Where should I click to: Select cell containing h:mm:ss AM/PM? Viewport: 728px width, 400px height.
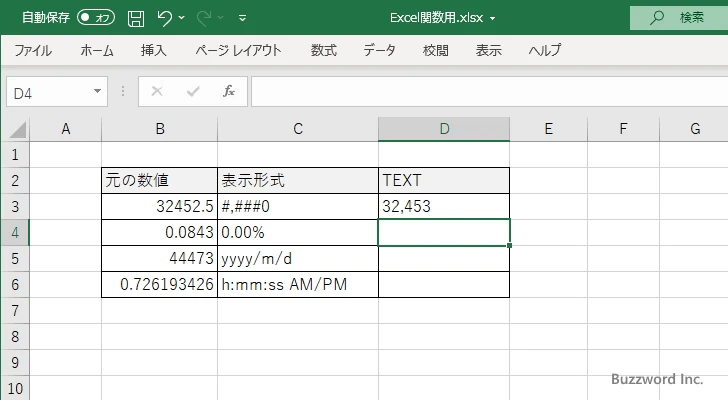tap(298, 284)
